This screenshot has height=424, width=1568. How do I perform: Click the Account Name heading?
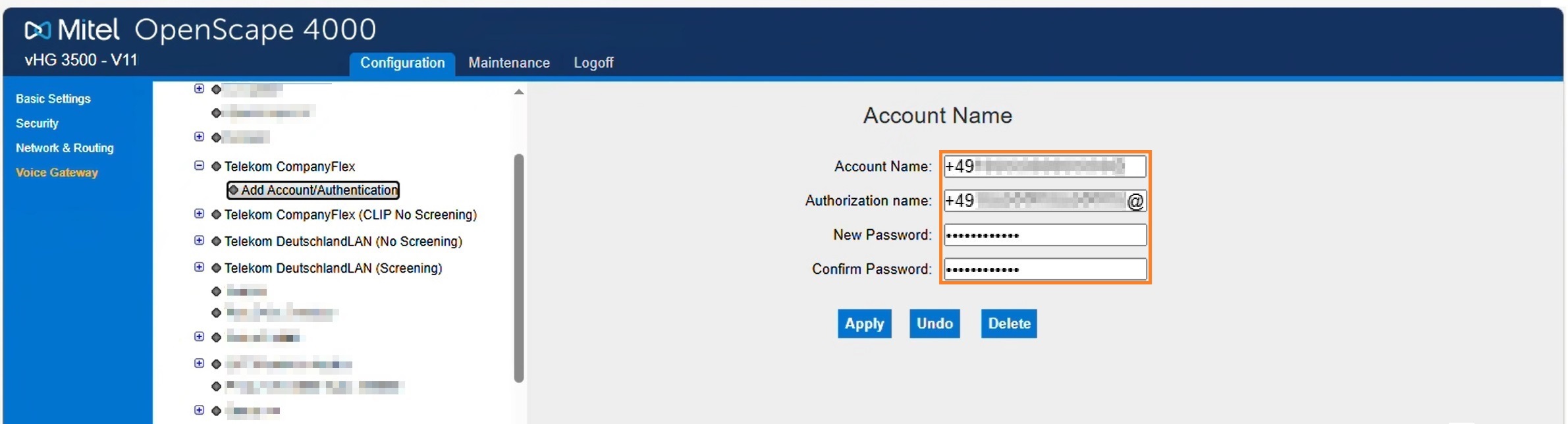[x=937, y=116]
